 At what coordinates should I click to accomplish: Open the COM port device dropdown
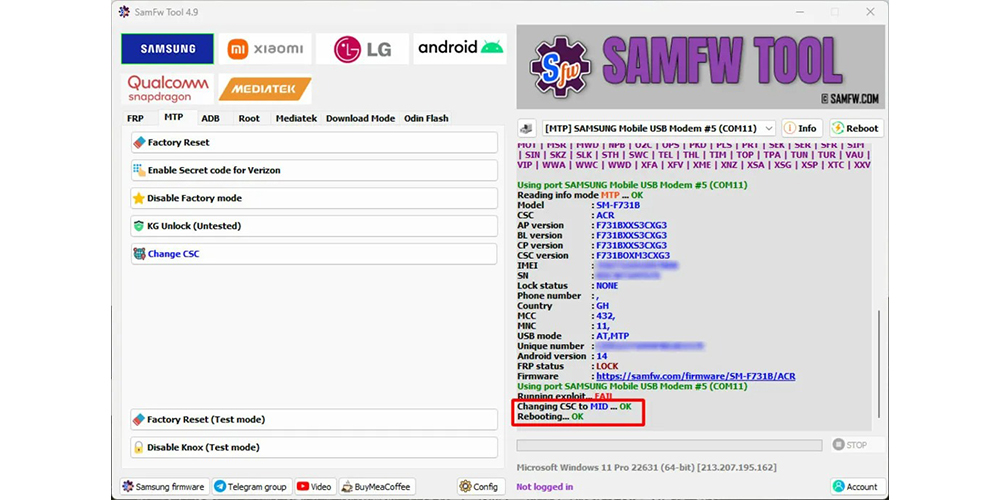tap(659, 128)
